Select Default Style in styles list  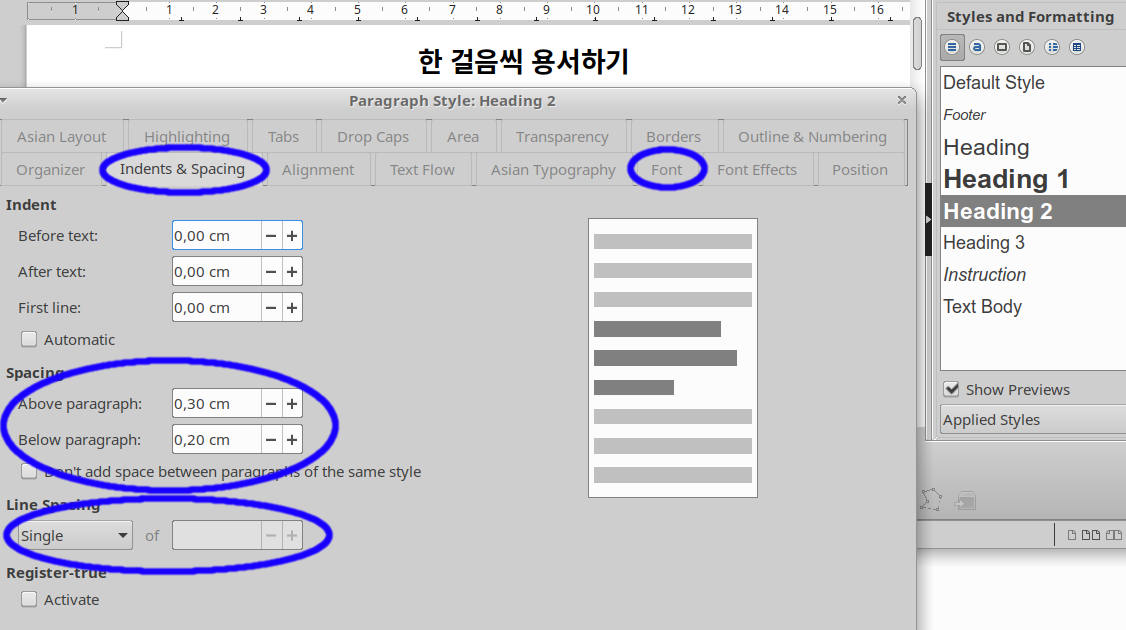(x=1033, y=83)
